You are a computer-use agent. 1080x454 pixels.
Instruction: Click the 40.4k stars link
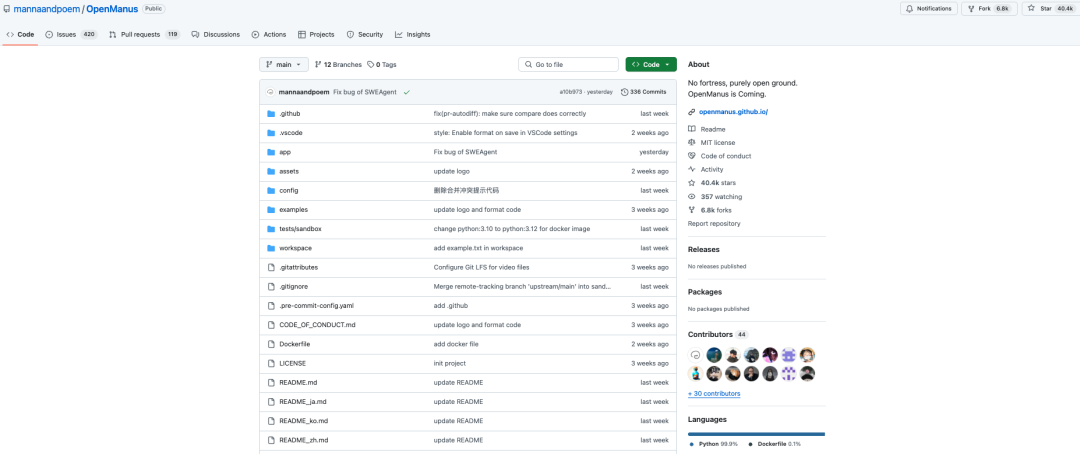(718, 183)
